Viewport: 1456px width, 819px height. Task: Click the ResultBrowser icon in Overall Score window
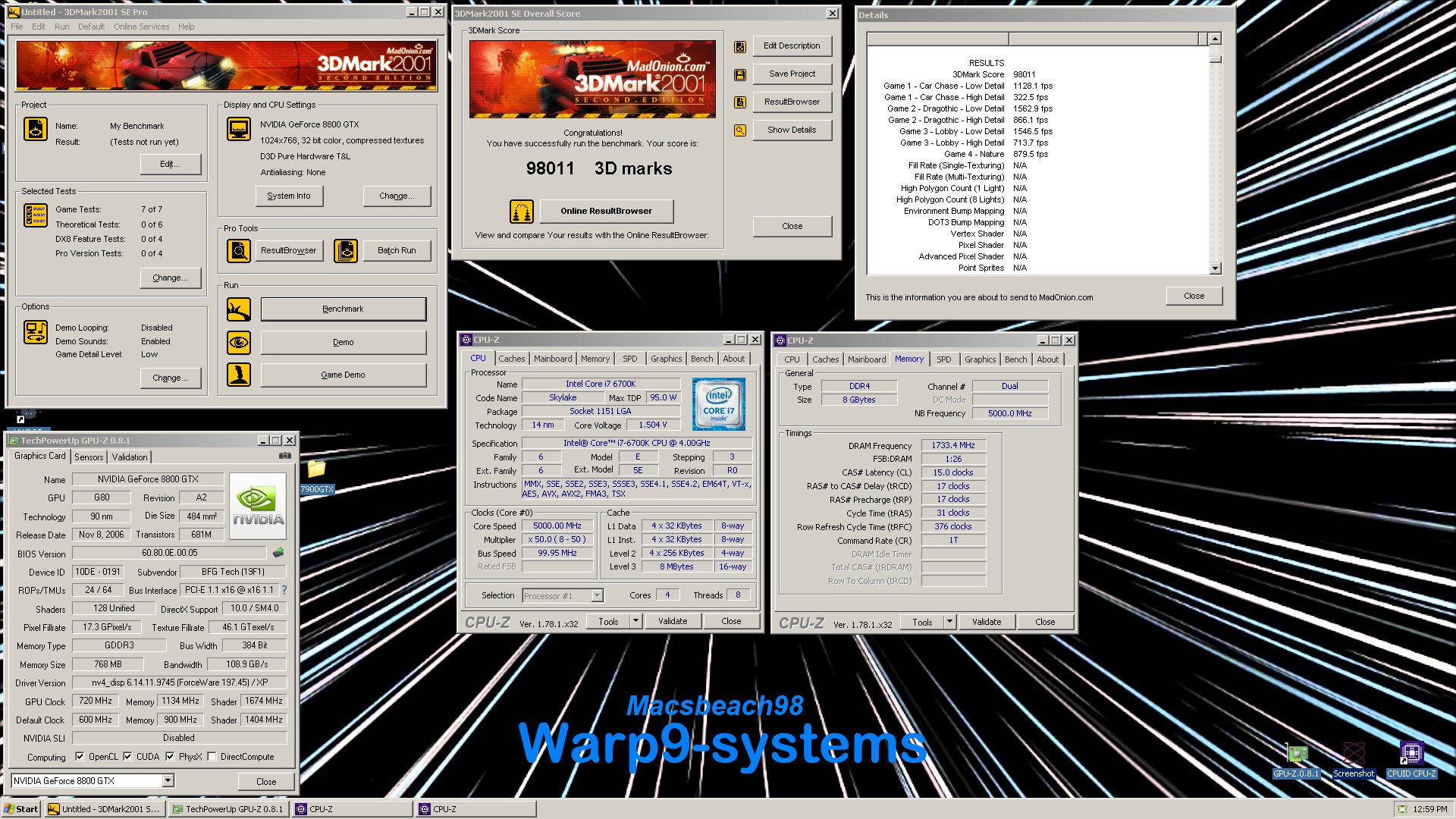tap(740, 102)
